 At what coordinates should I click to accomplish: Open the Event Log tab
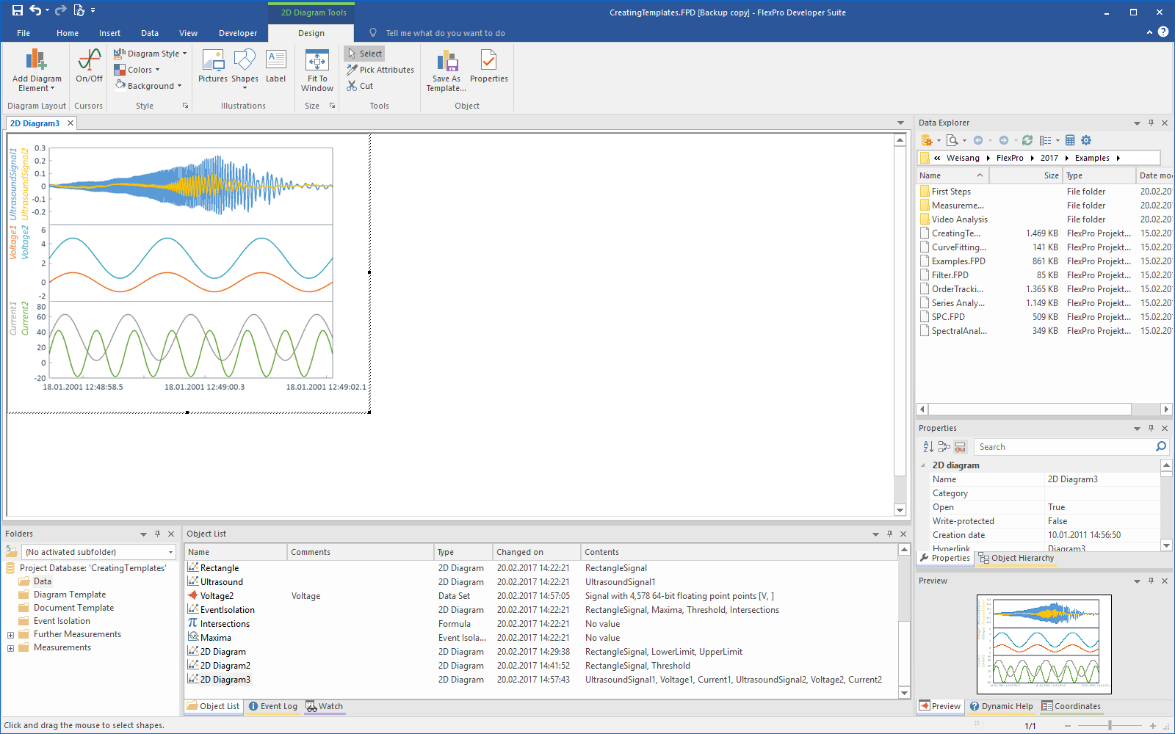pyautogui.click(x=273, y=706)
